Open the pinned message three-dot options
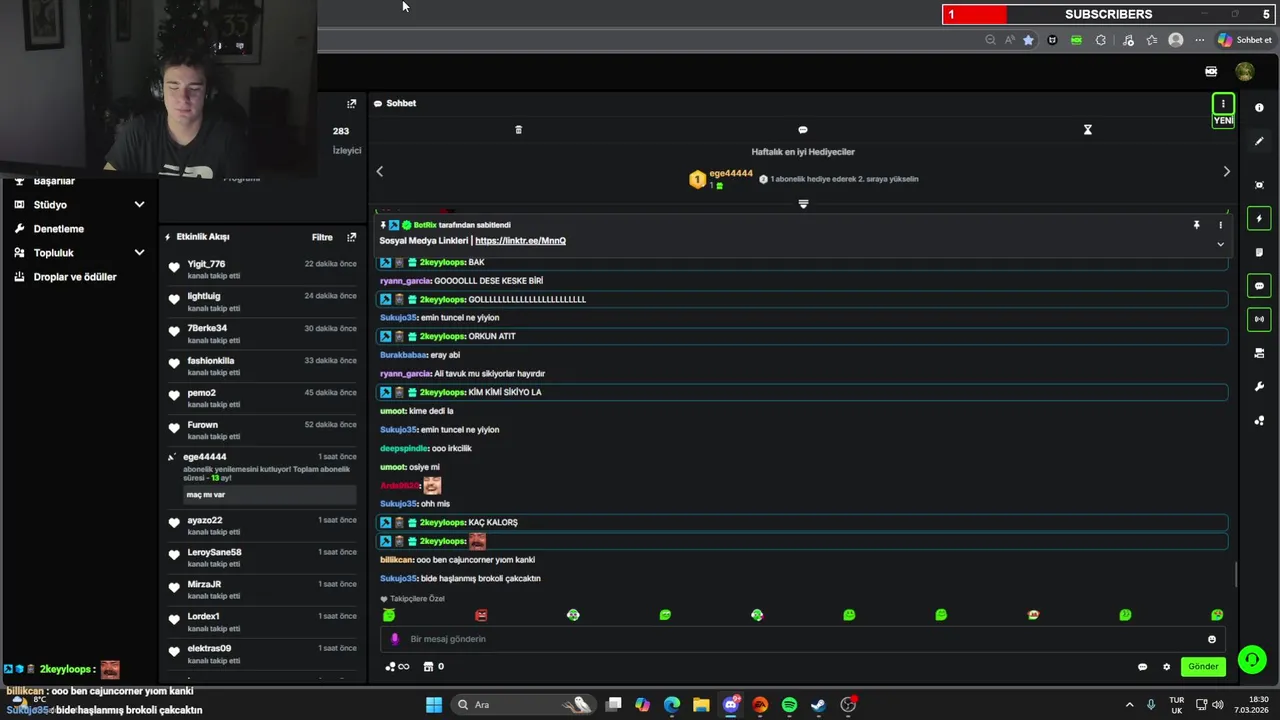1280x720 pixels. pyautogui.click(x=1220, y=226)
